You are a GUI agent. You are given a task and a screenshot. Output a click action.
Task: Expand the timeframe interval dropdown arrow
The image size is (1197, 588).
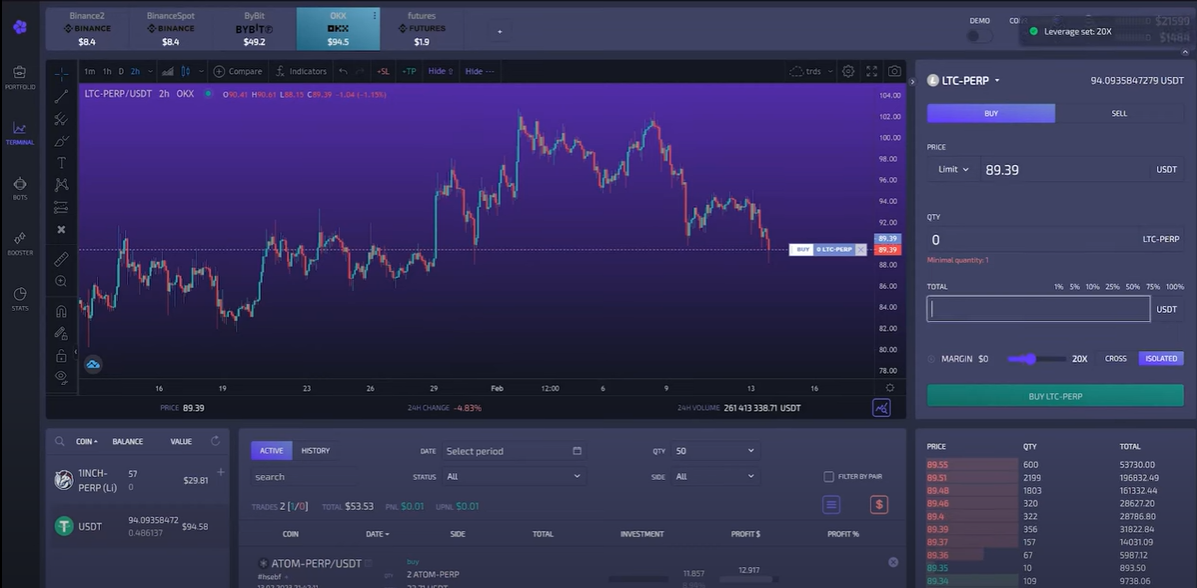click(150, 71)
